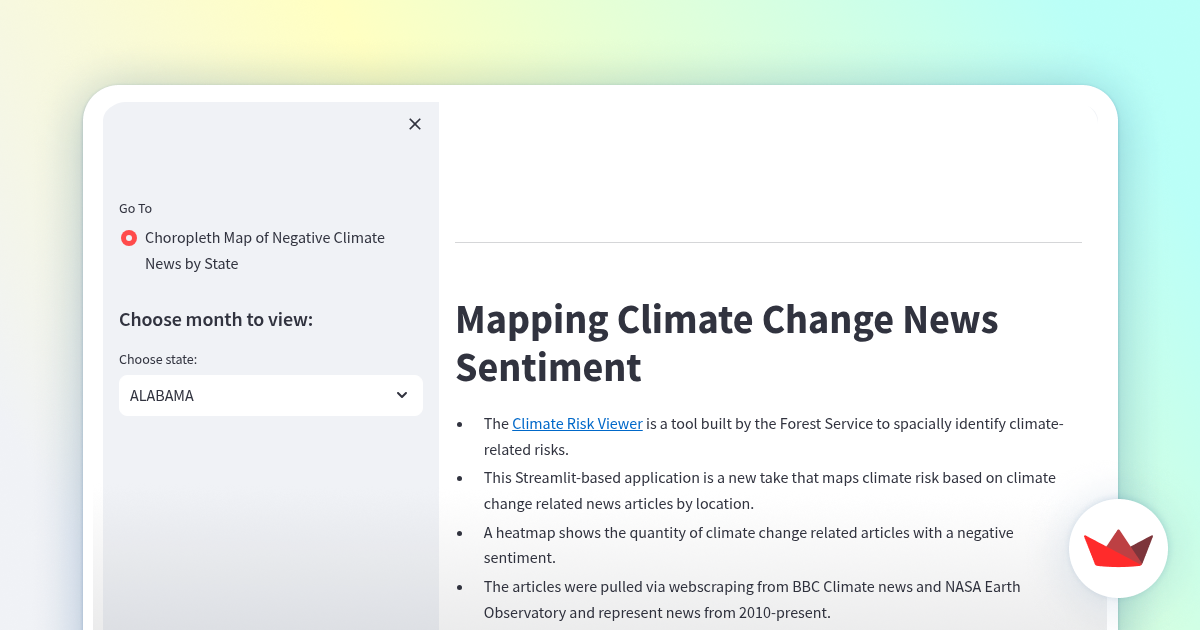The width and height of the screenshot is (1200, 630).
Task: Click the bullet dot before "A heatmap shows"
Action: [x=460, y=533]
